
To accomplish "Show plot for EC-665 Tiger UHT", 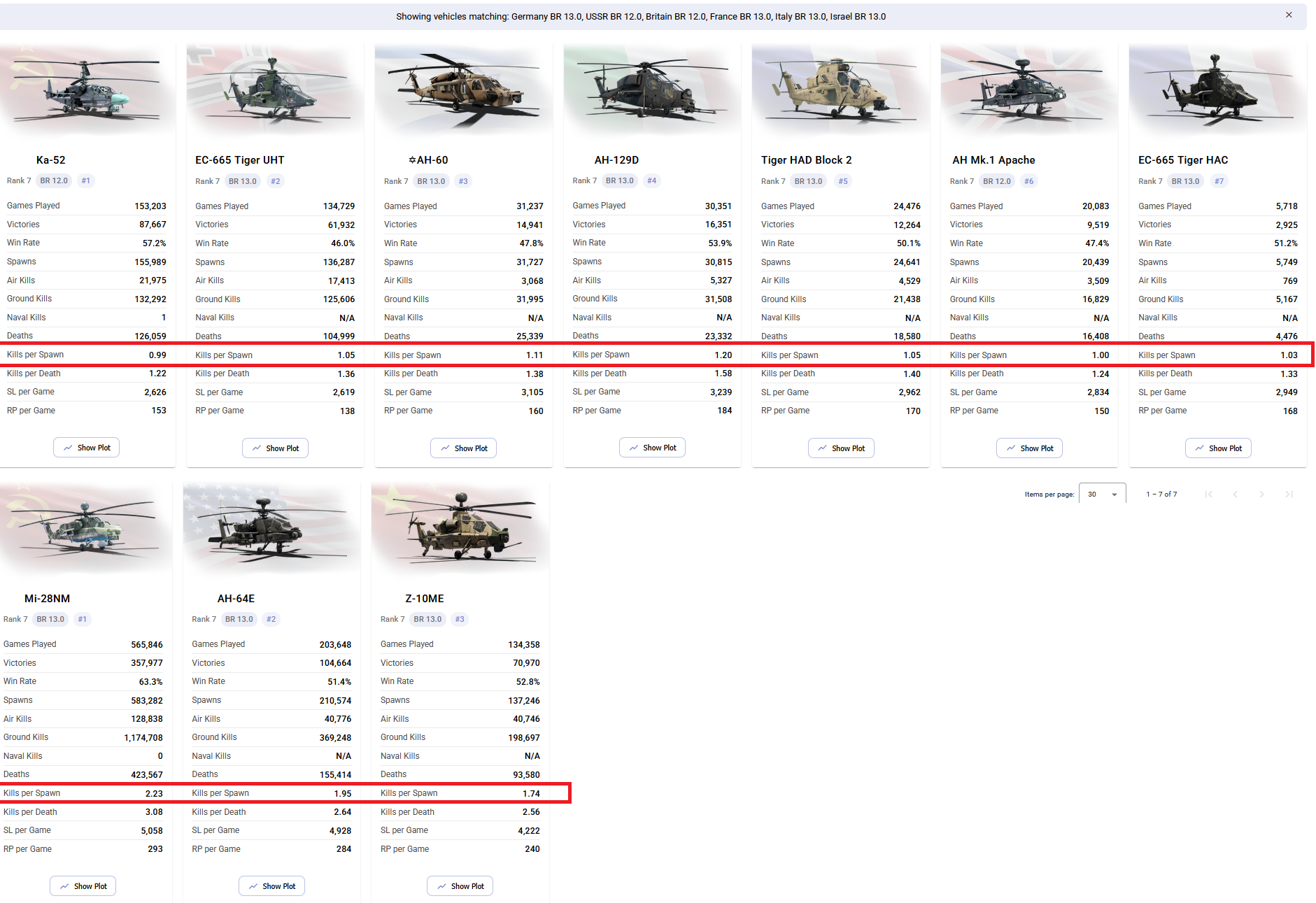I will click(275, 448).
